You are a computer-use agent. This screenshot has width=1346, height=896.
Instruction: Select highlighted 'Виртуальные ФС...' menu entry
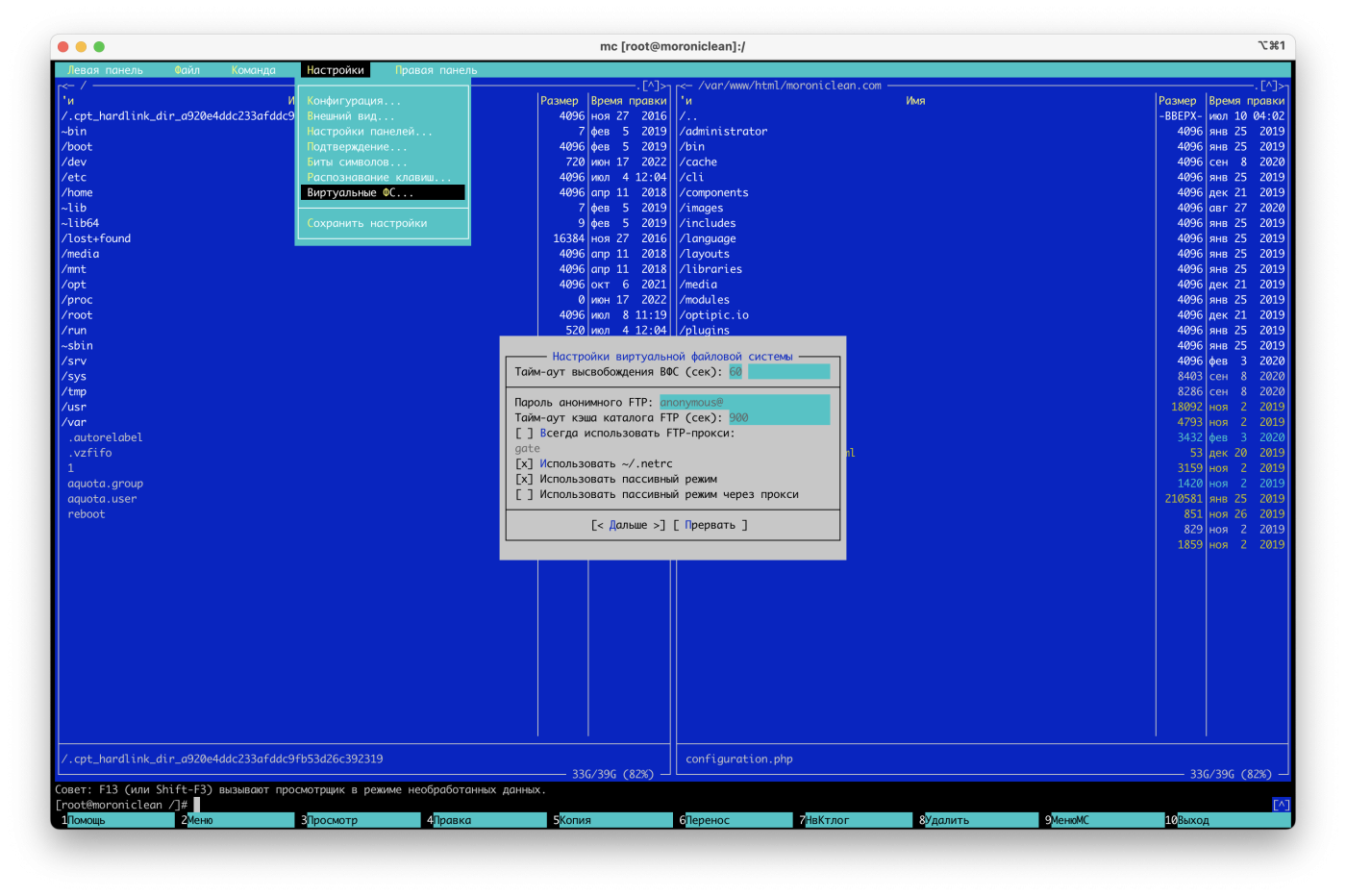[383, 193]
